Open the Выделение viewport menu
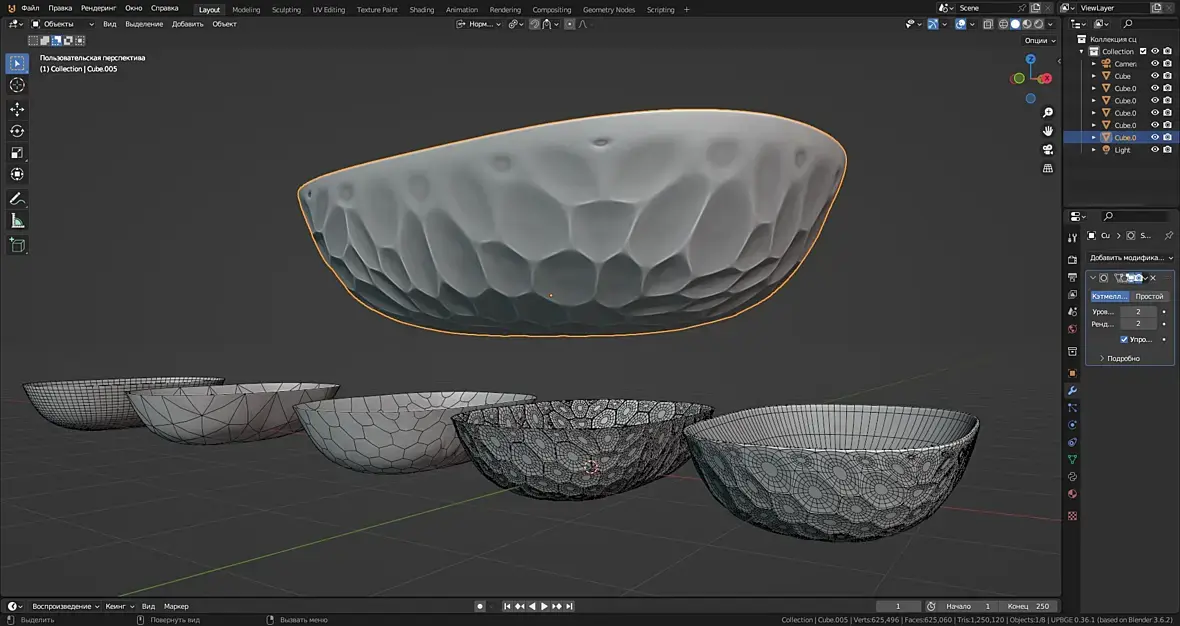The width and height of the screenshot is (1180, 626). tap(144, 24)
